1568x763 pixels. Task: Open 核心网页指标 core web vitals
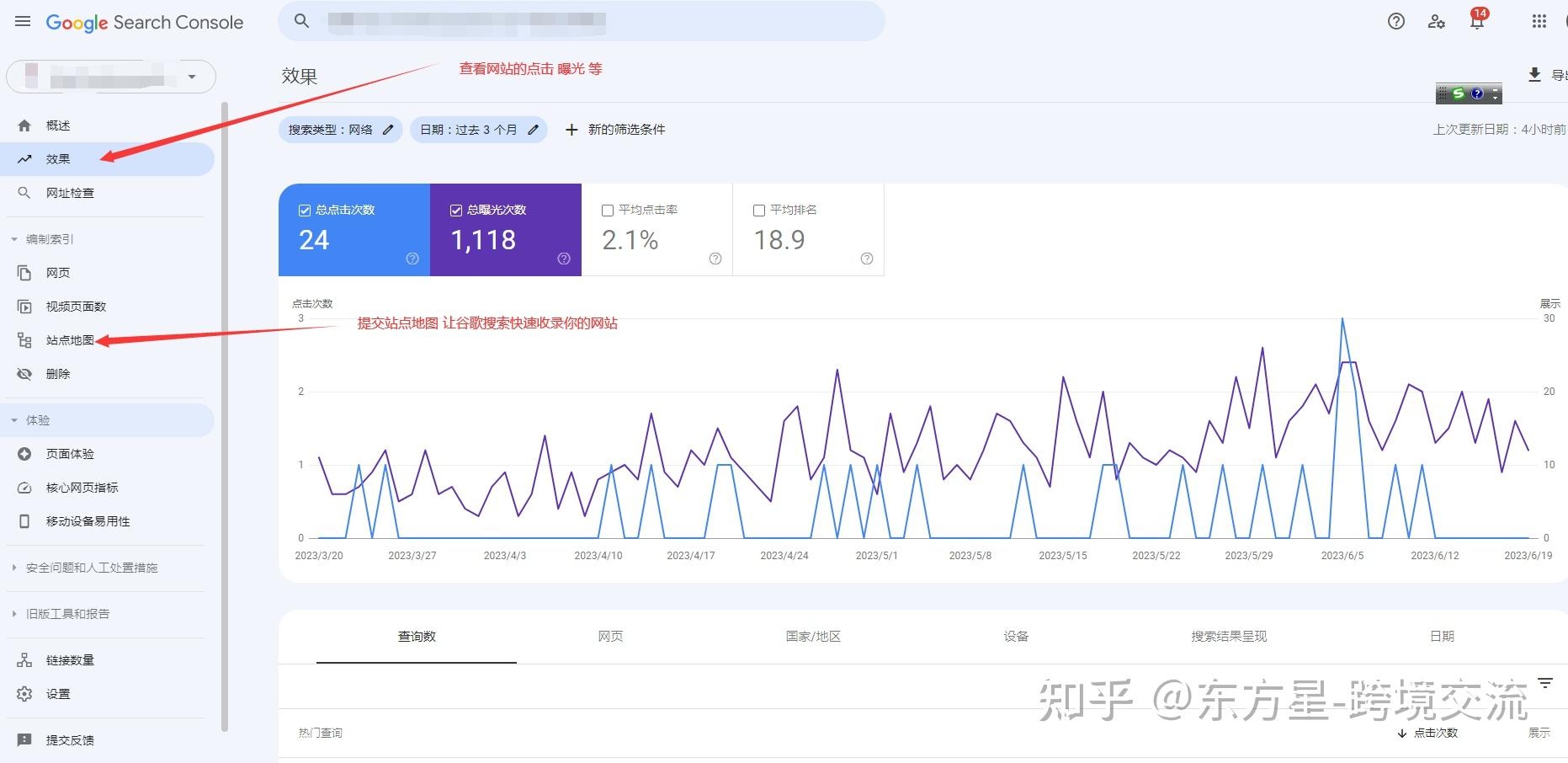pos(80,487)
